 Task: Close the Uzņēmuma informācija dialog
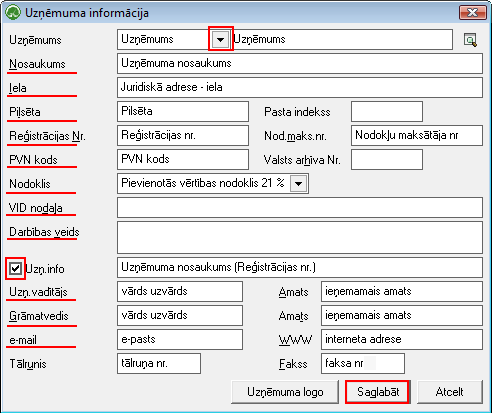click(x=472, y=13)
